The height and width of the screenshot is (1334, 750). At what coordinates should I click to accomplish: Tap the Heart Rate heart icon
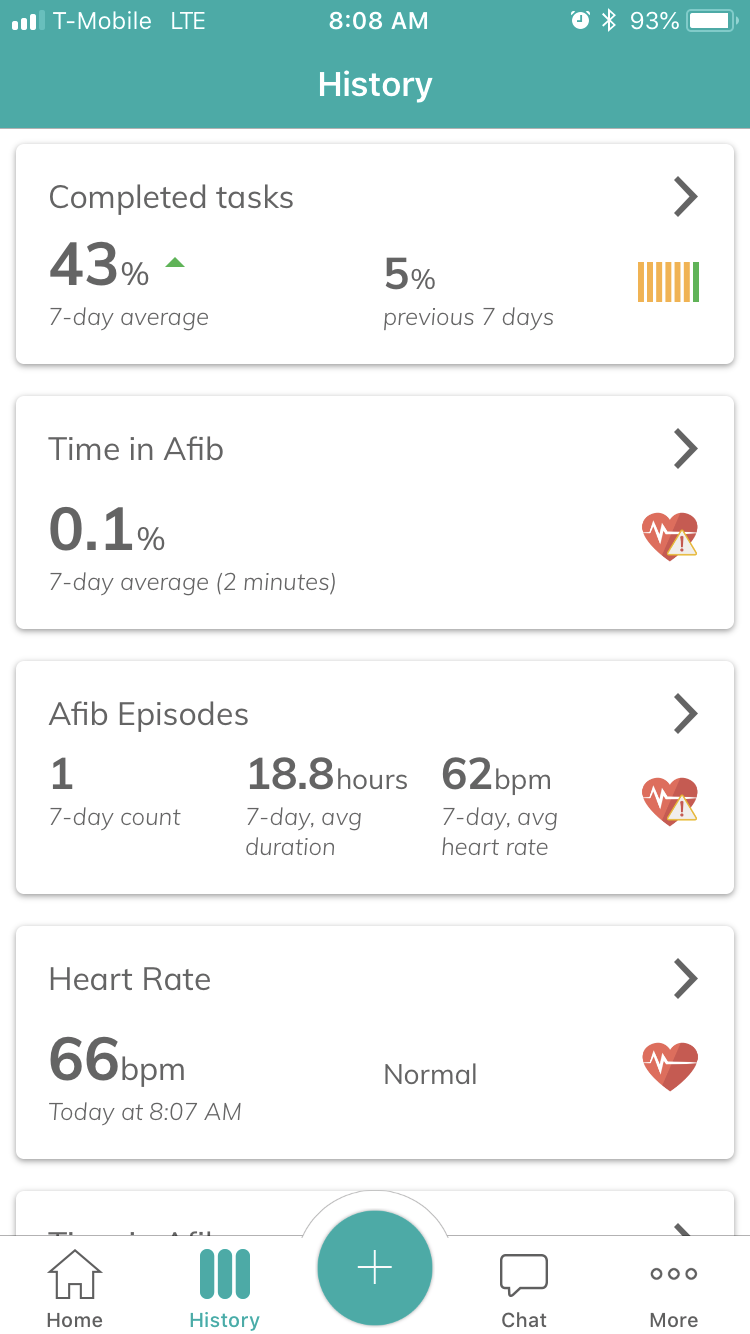point(669,1066)
